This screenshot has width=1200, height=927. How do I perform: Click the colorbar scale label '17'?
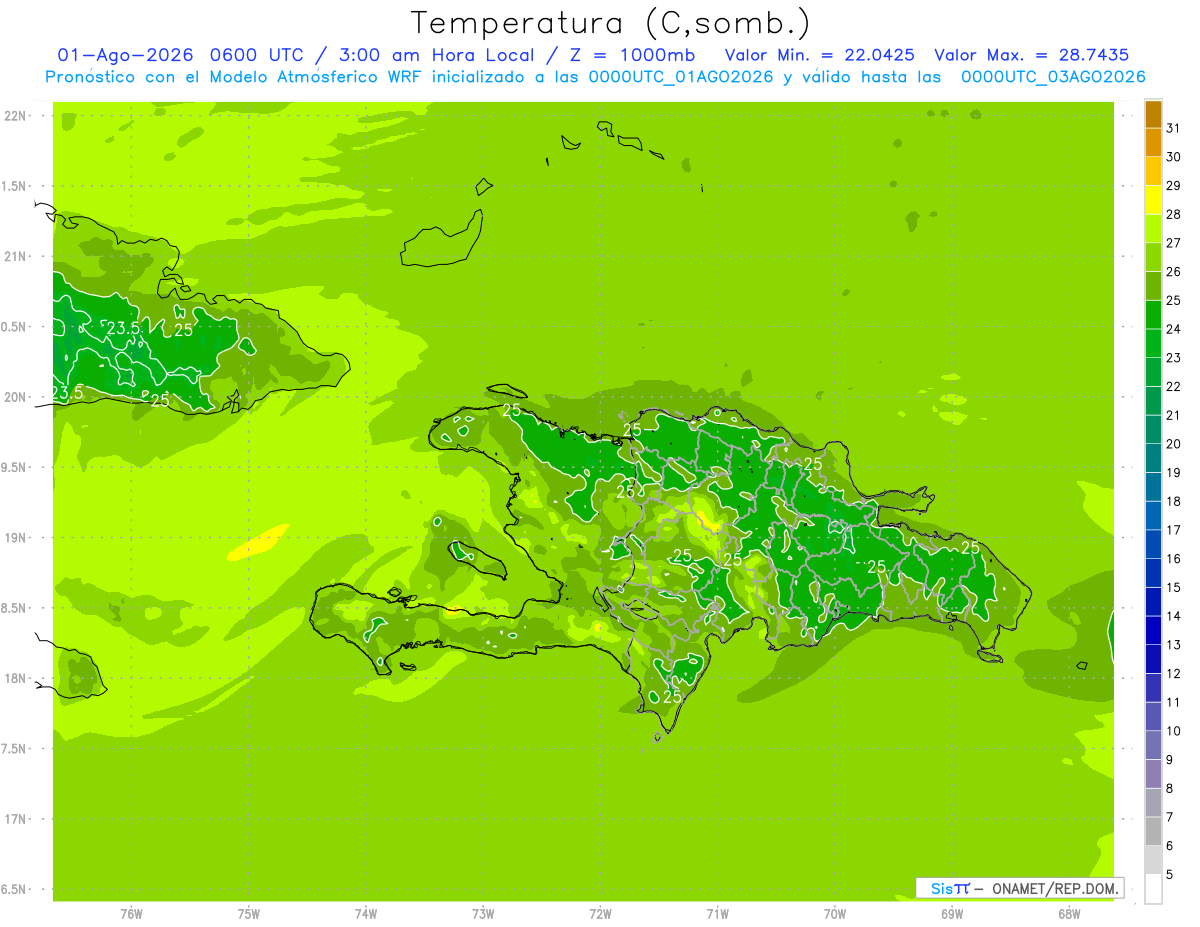(x=1174, y=530)
